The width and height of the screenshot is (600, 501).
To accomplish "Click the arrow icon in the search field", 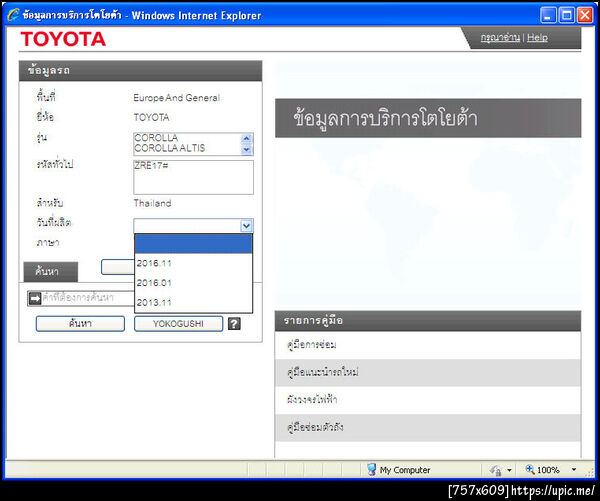I will pos(35,298).
